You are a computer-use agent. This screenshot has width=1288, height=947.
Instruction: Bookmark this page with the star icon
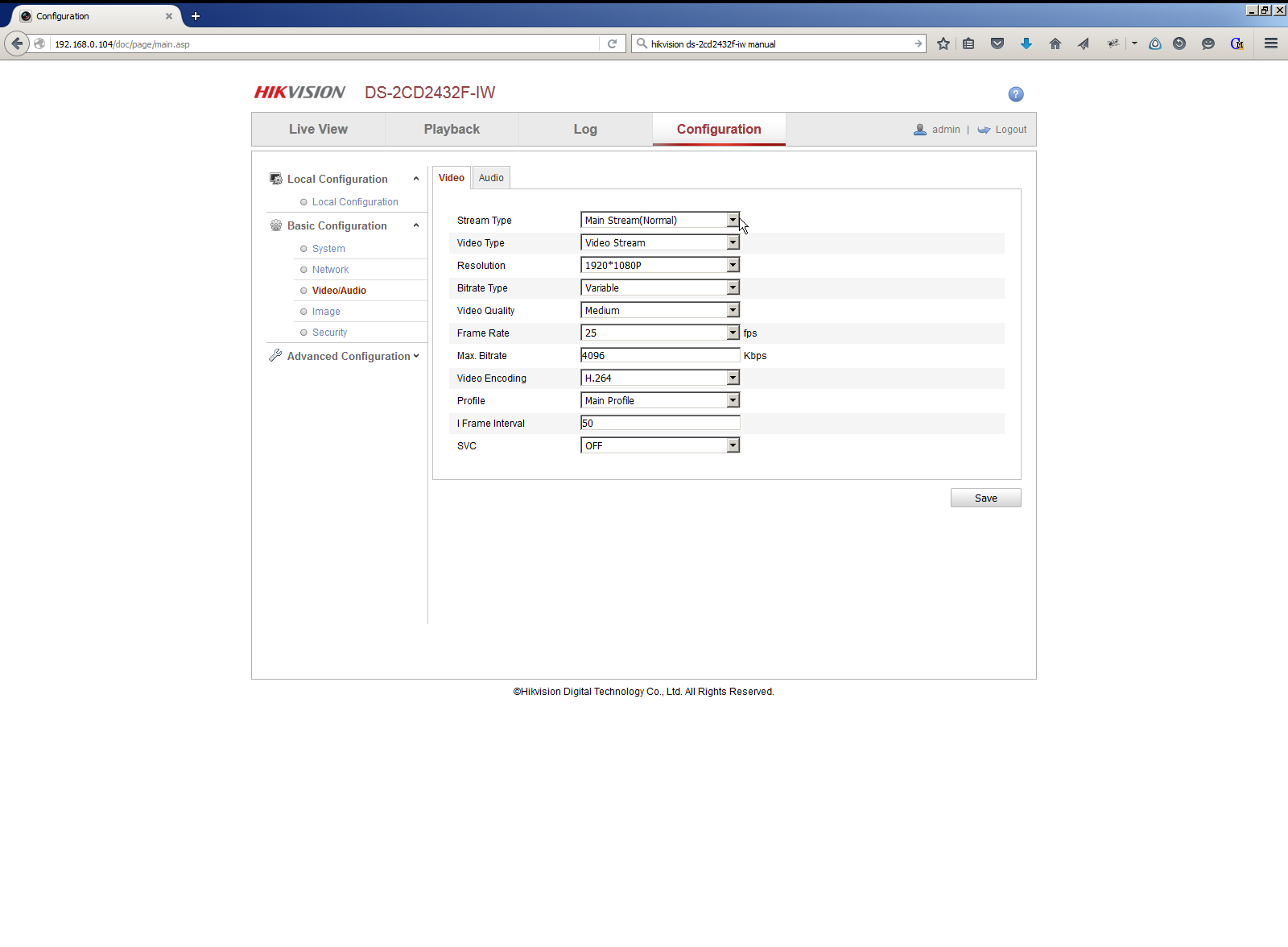[943, 44]
